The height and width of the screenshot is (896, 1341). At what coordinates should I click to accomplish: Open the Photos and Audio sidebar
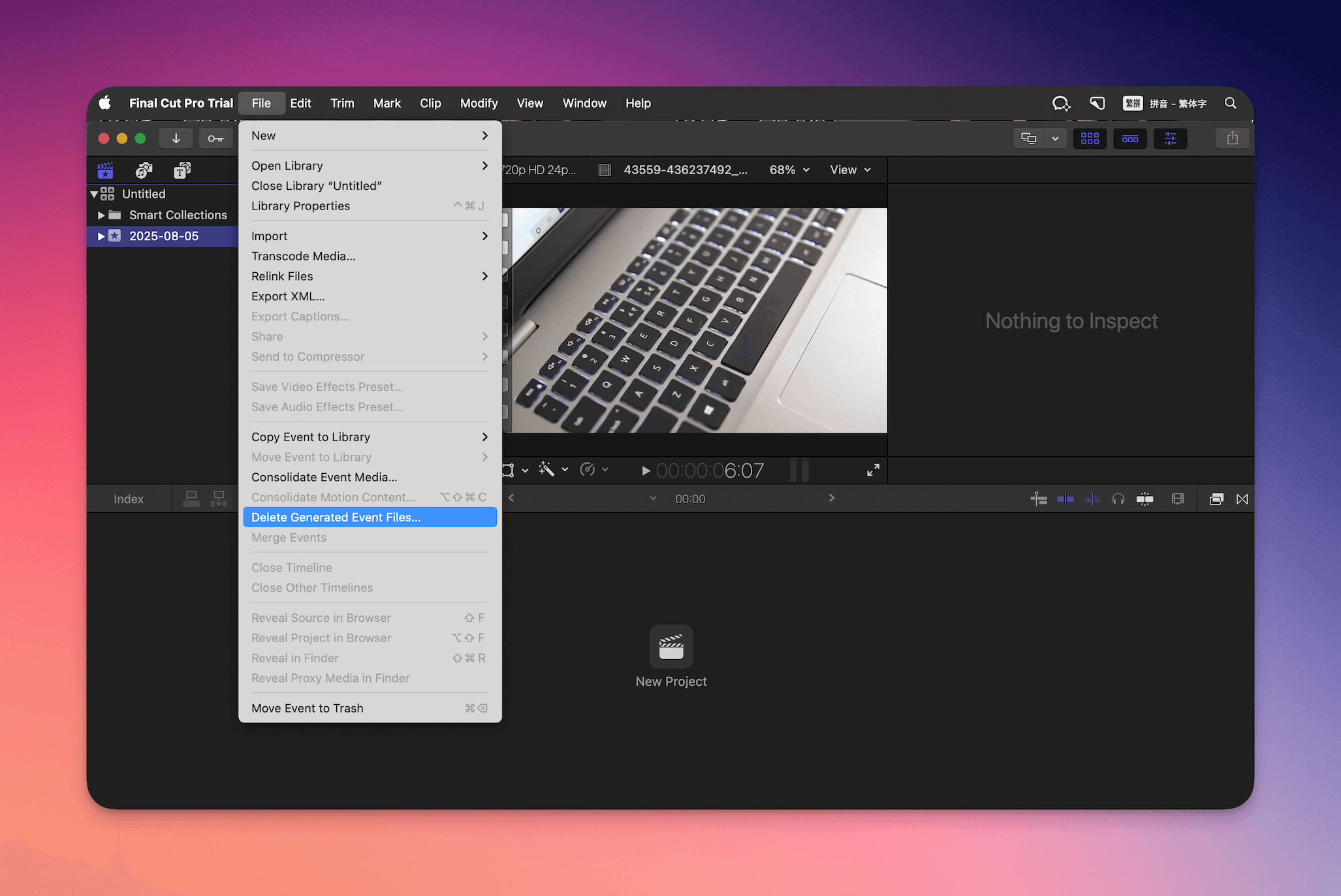pos(144,170)
